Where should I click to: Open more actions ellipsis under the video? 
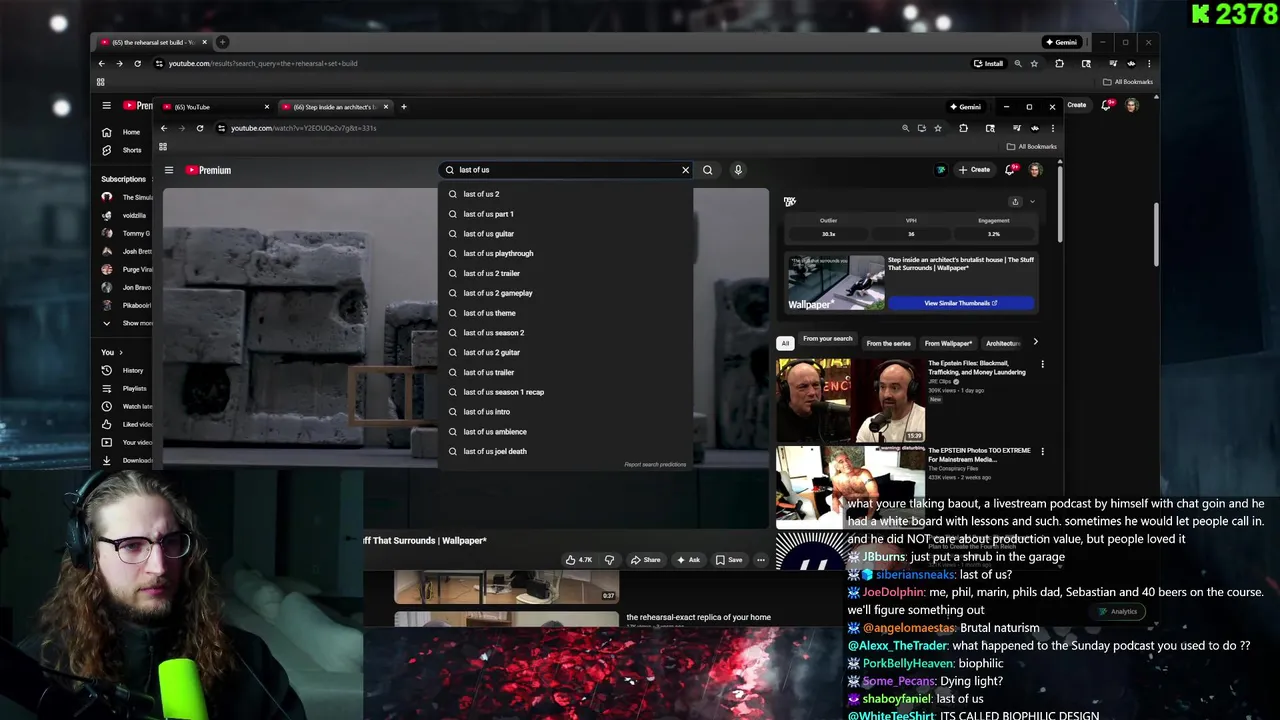pyautogui.click(x=761, y=560)
